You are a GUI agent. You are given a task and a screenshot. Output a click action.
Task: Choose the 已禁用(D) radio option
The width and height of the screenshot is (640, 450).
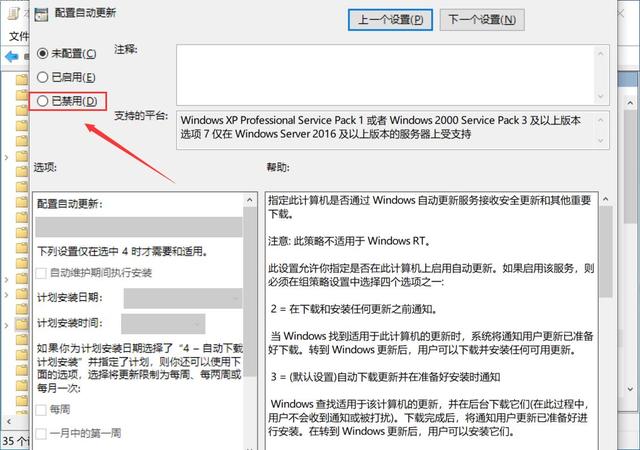(x=42, y=101)
